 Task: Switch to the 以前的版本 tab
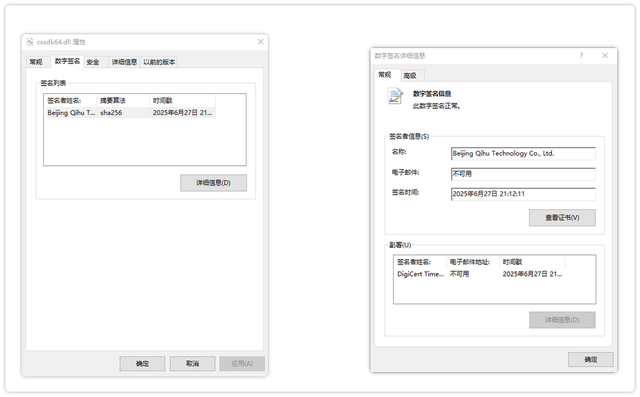coord(159,62)
